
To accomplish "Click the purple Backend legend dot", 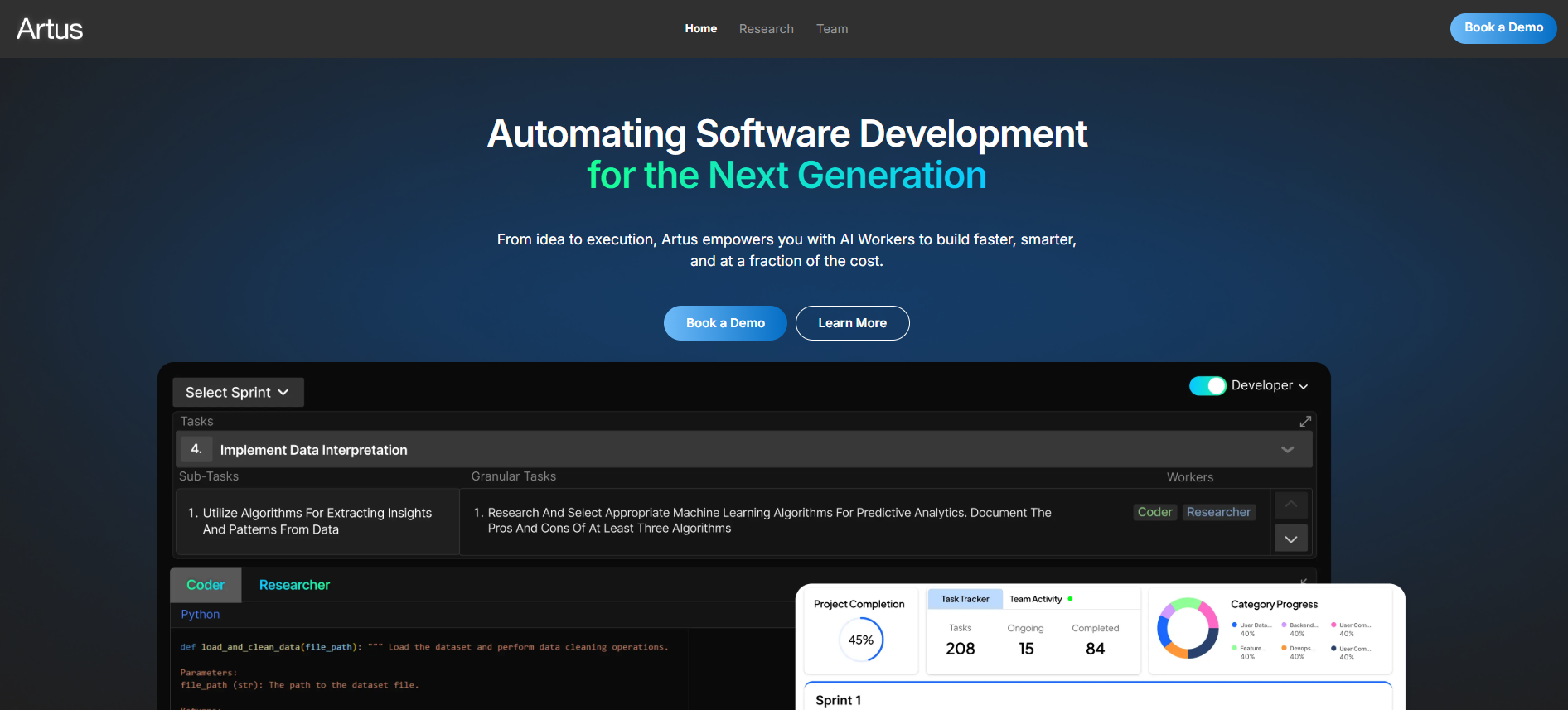I will click(1284, 625).
